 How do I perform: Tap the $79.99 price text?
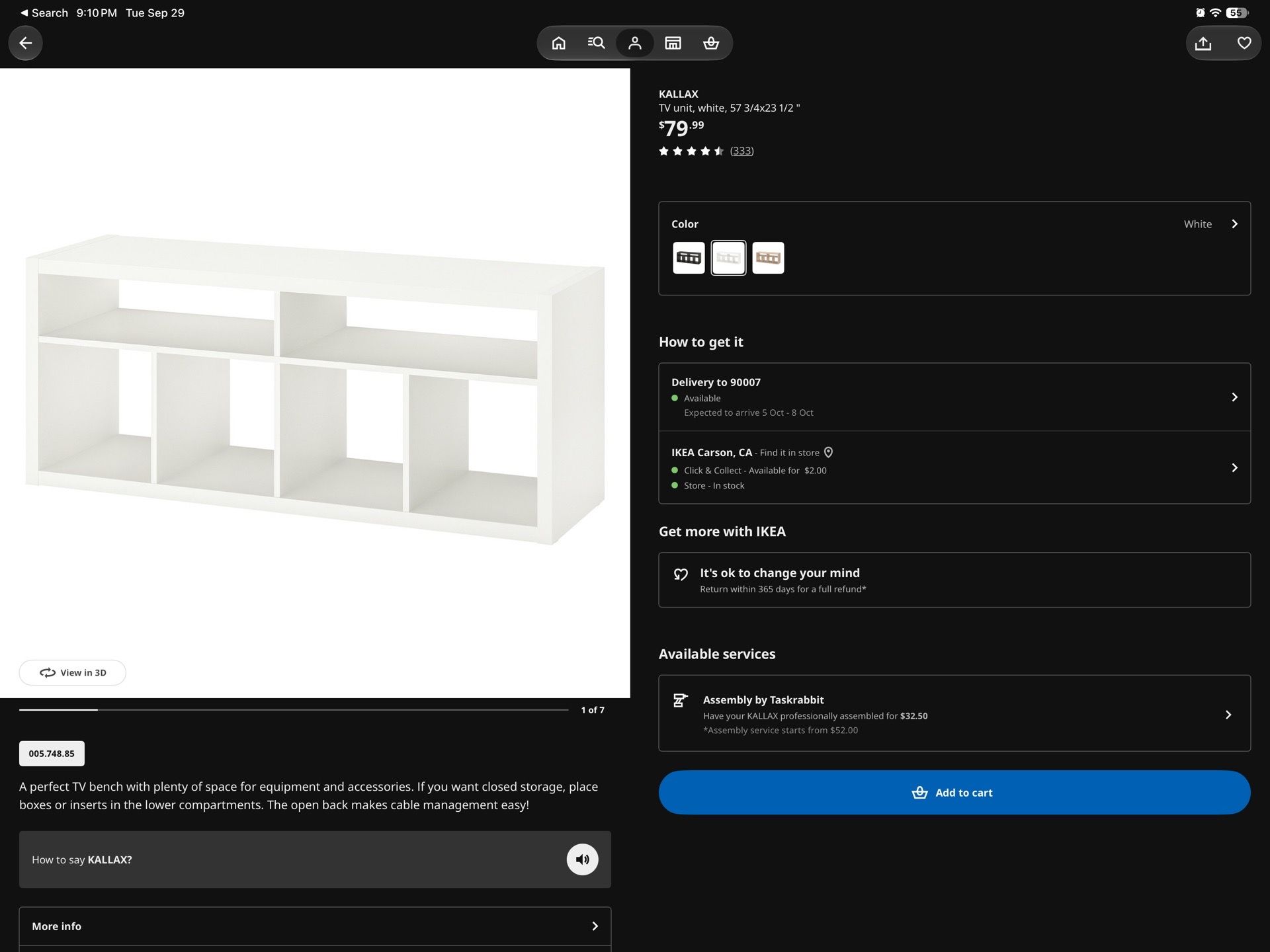[681, 128]
